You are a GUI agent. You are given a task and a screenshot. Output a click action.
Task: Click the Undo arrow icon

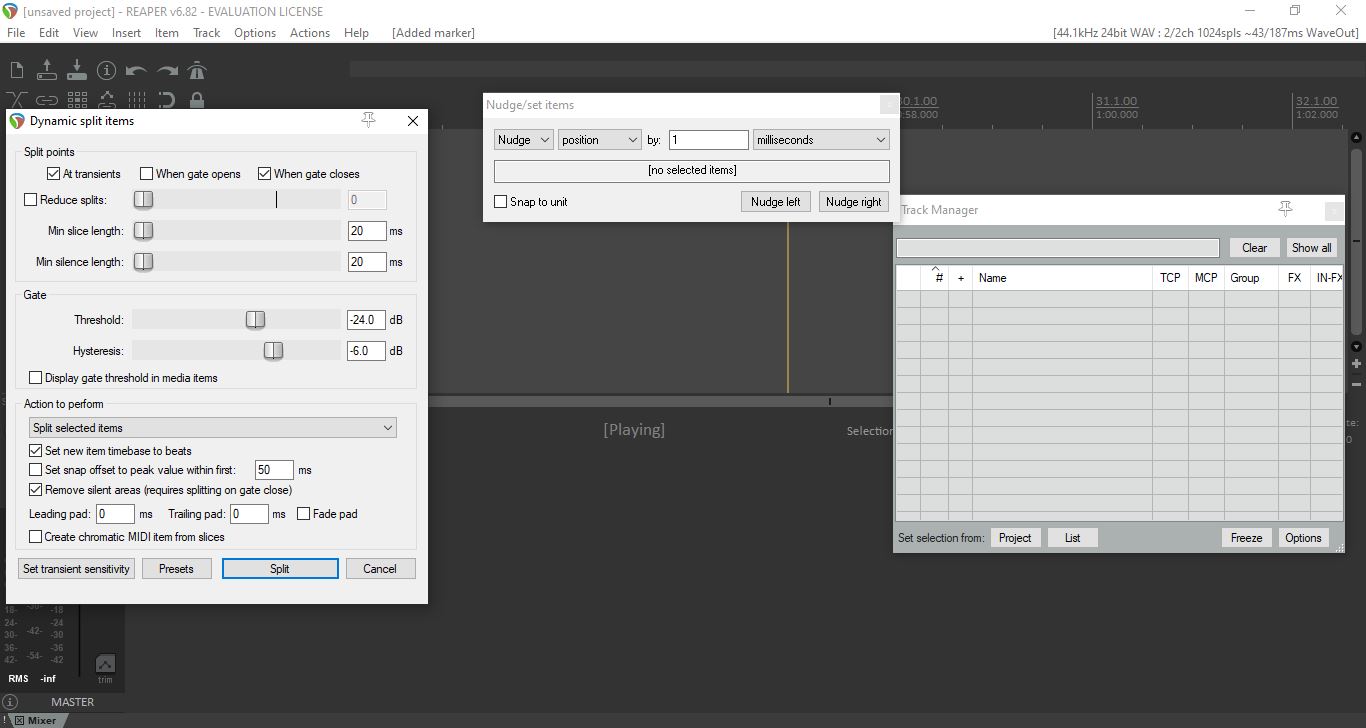(137, 70)
